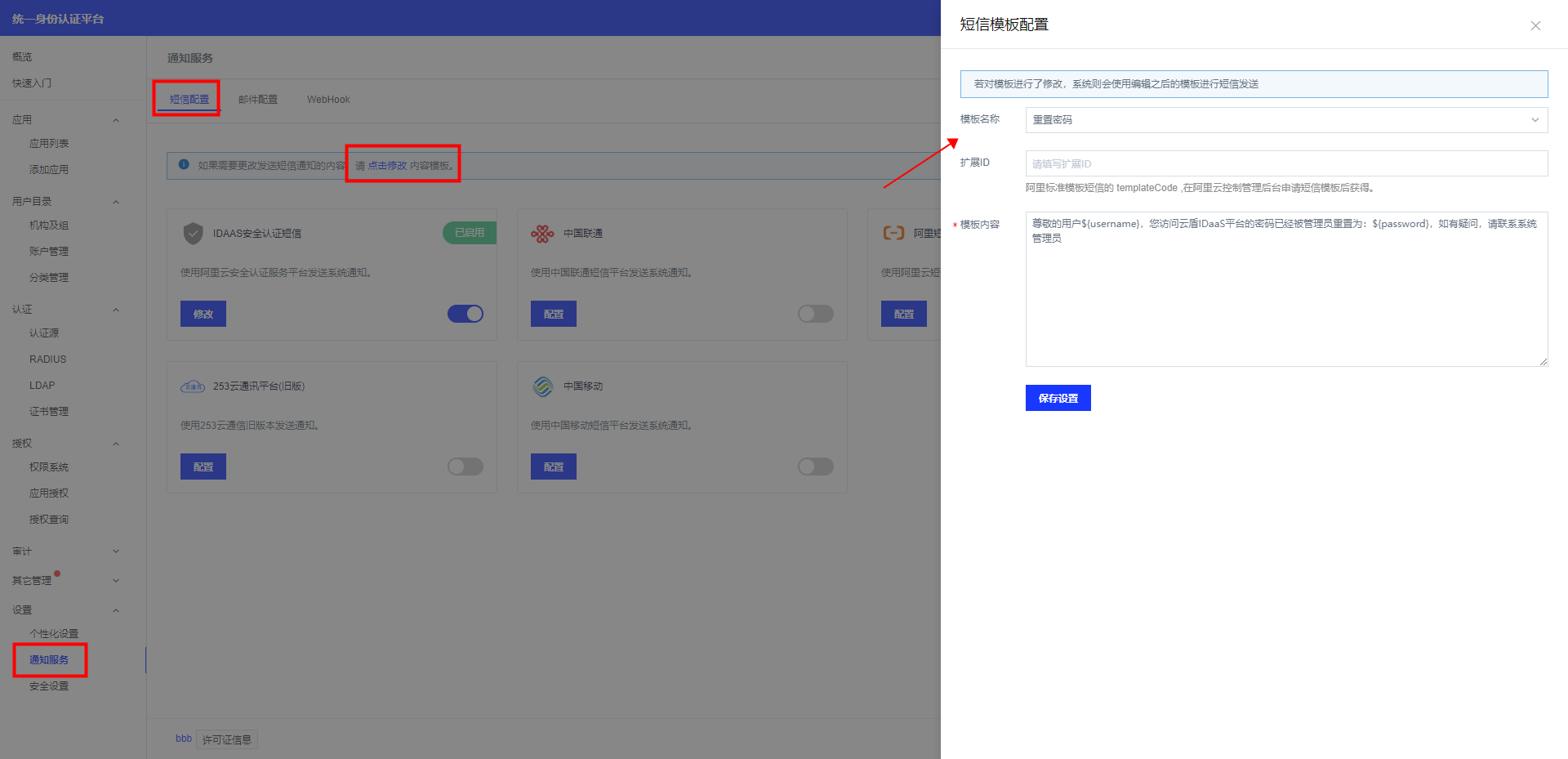Collapse the 应用 sidebar section
Viewport: 1568px width, 759px height.
tap(116, 120)
